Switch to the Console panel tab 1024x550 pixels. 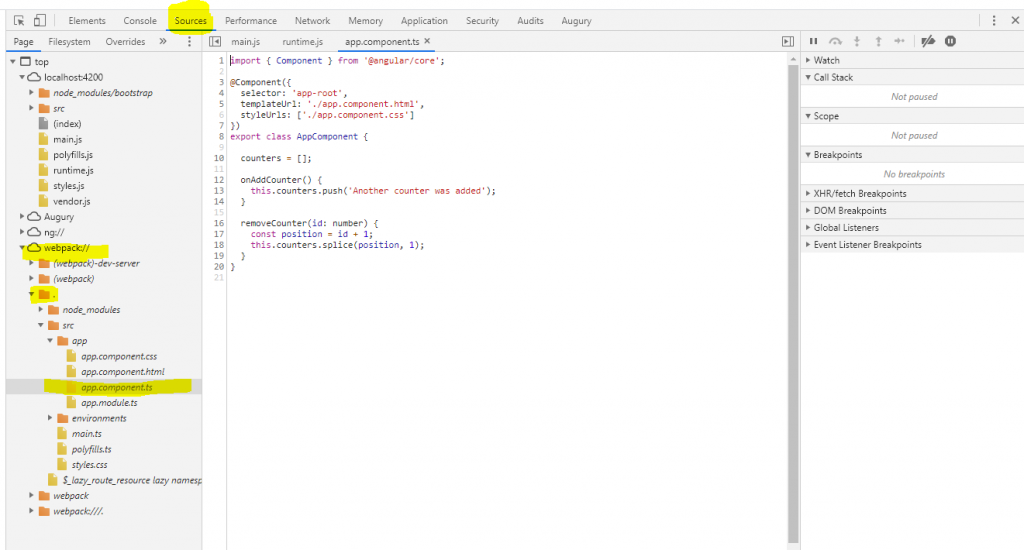pos(140,21)
